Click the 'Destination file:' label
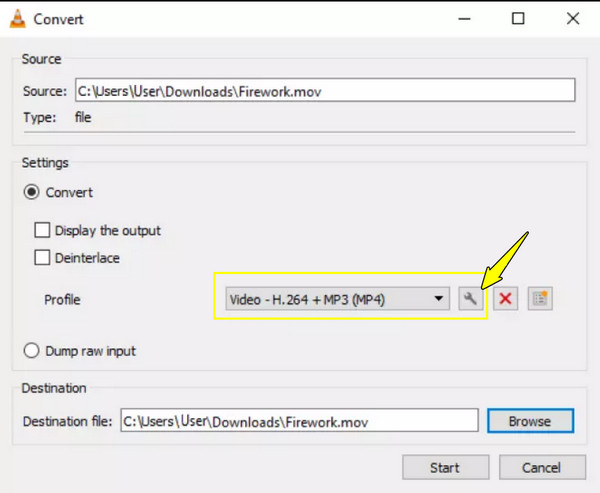 tap(67, 421)
